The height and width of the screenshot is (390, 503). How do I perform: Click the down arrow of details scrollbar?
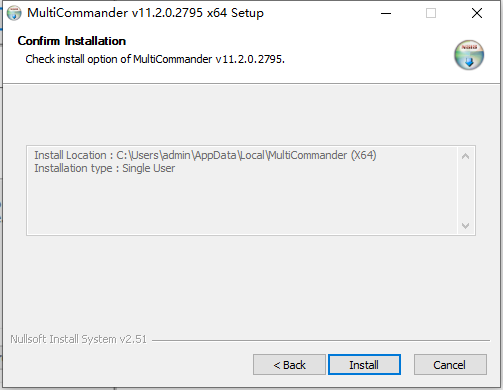coord(466,226)
